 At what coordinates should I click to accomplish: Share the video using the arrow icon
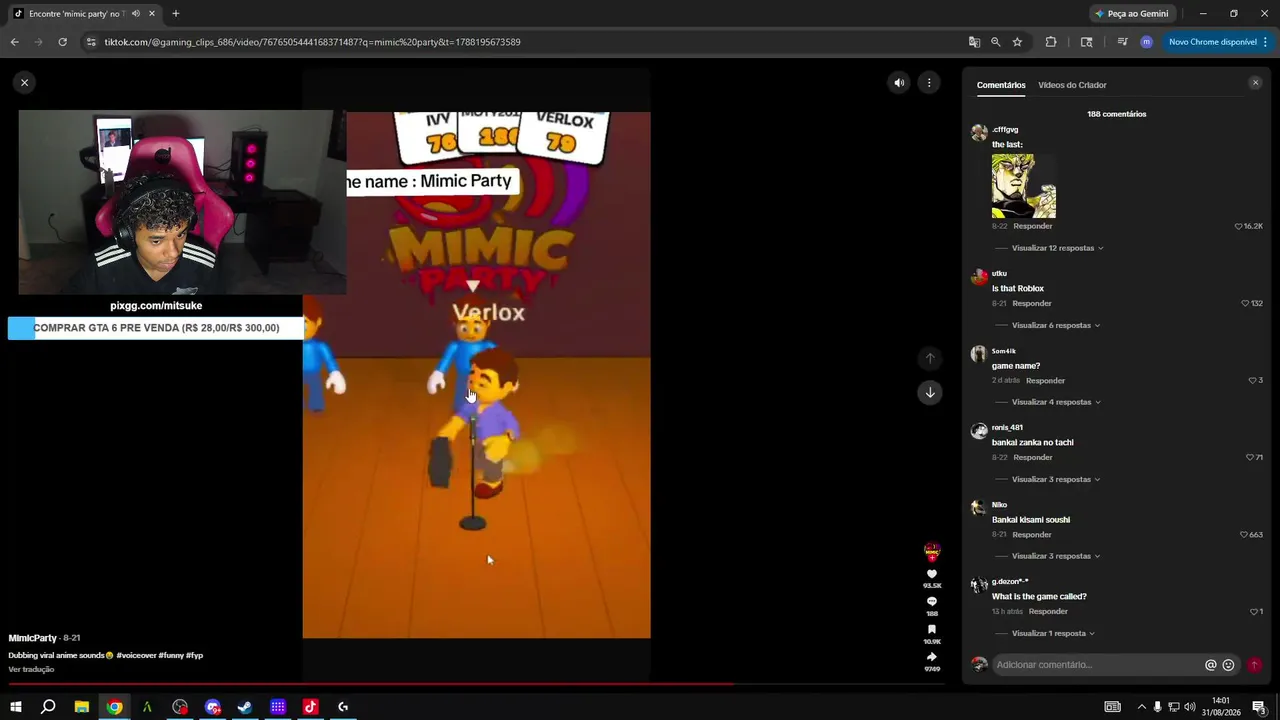932,657
